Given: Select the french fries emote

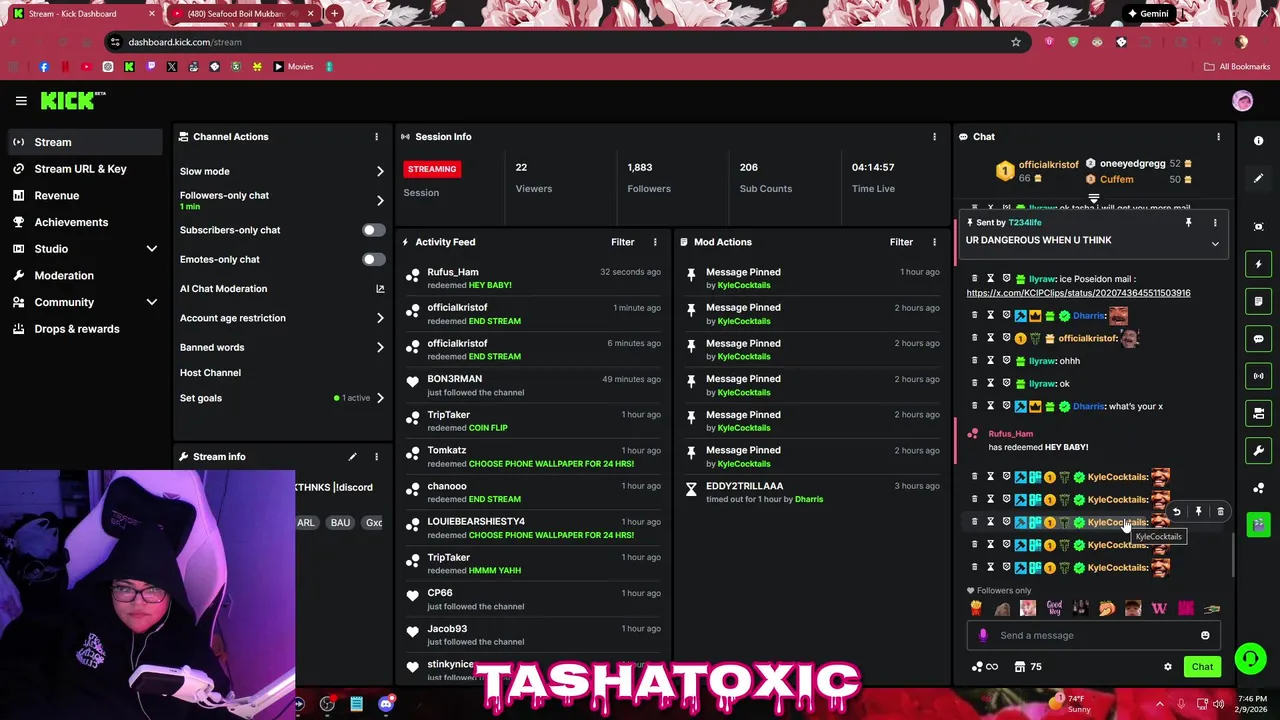Looking at the screenshot, I should pyautogui.click(x=977, y=608).
